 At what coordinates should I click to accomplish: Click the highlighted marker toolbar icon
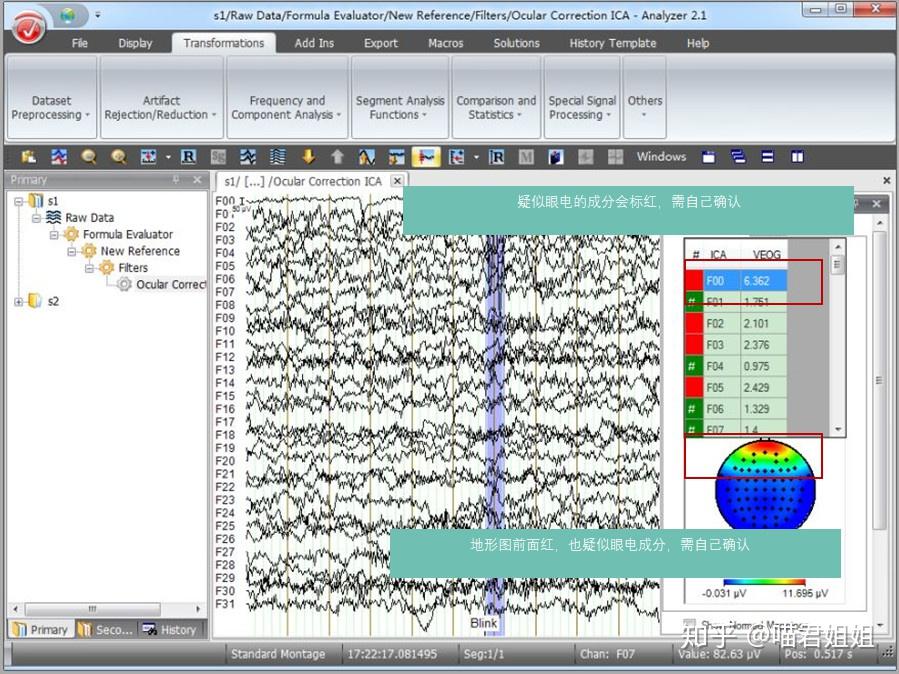[x=426, y=156]
